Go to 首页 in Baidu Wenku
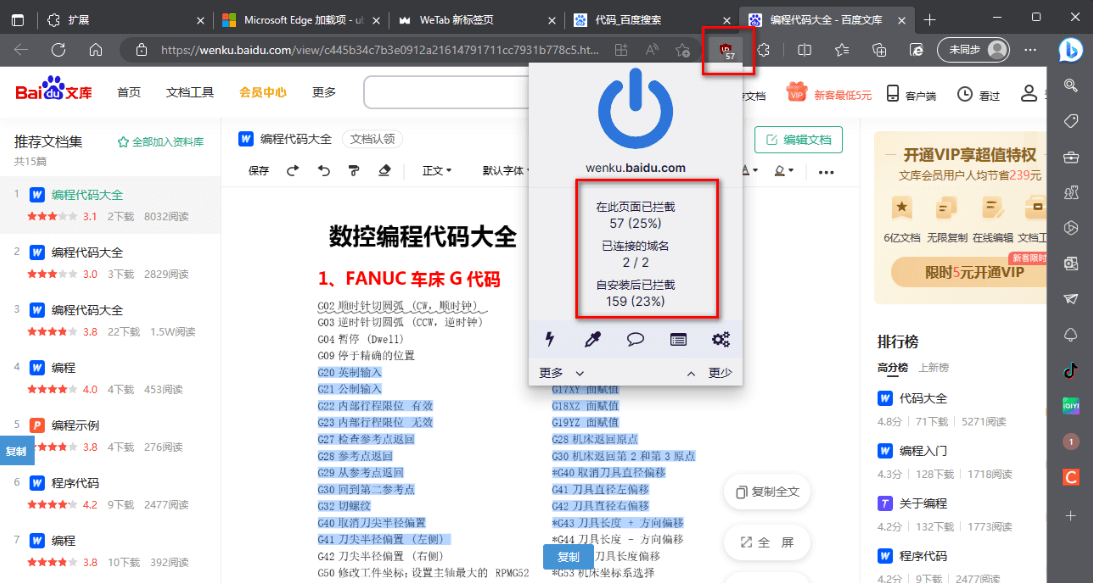Viewport: 1093px width, 583px height. tap(129, 92)
